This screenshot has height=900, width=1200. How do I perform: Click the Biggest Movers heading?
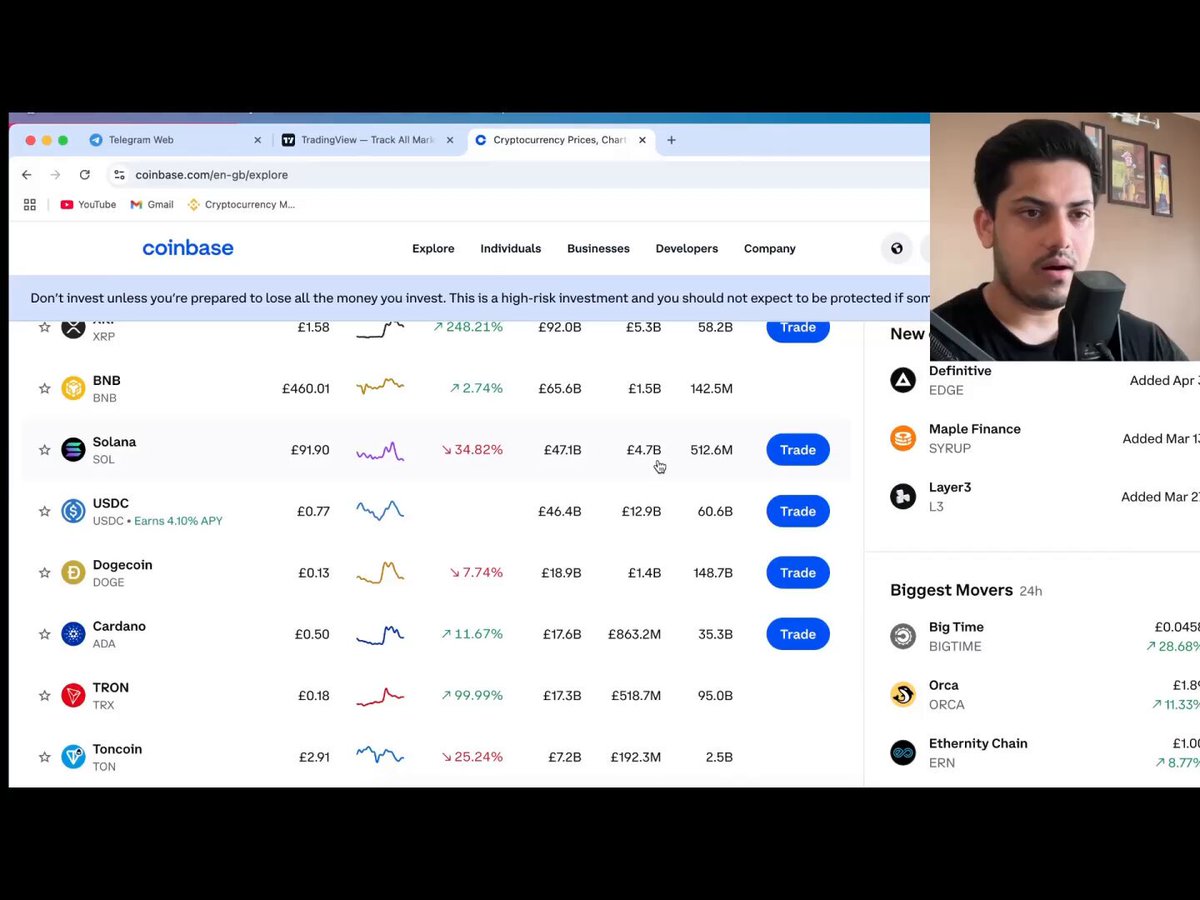tap(951, 590)
